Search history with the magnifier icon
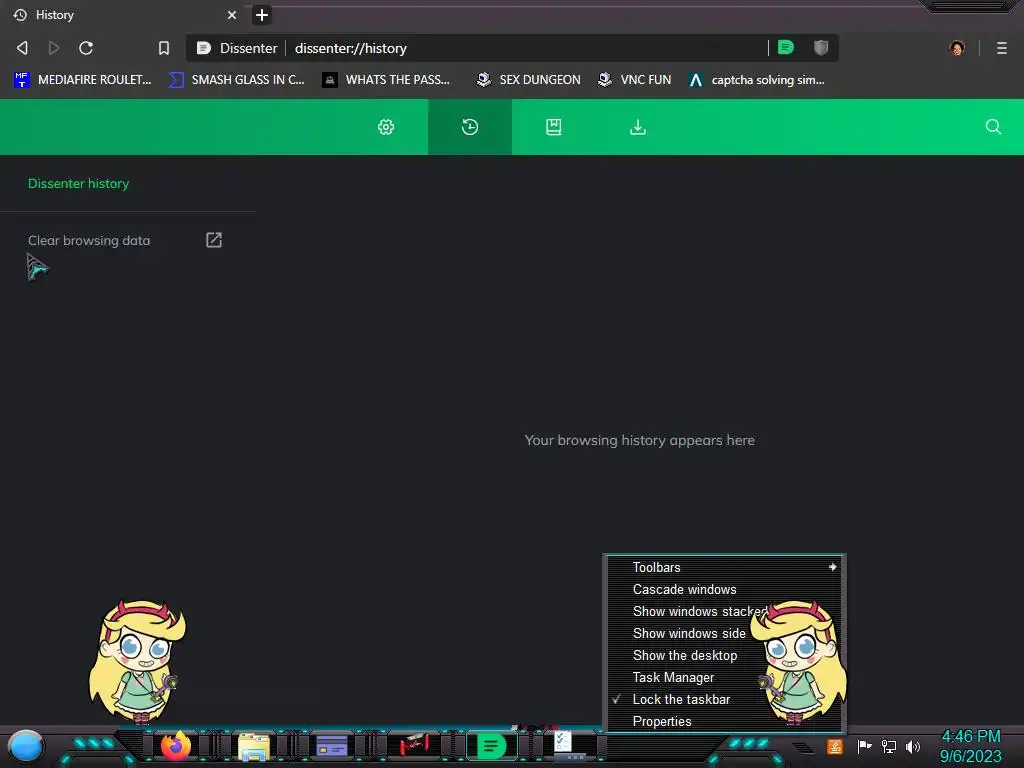This screenshot has height=768, width=1024. pyautogui.click(x=993, y=127)
